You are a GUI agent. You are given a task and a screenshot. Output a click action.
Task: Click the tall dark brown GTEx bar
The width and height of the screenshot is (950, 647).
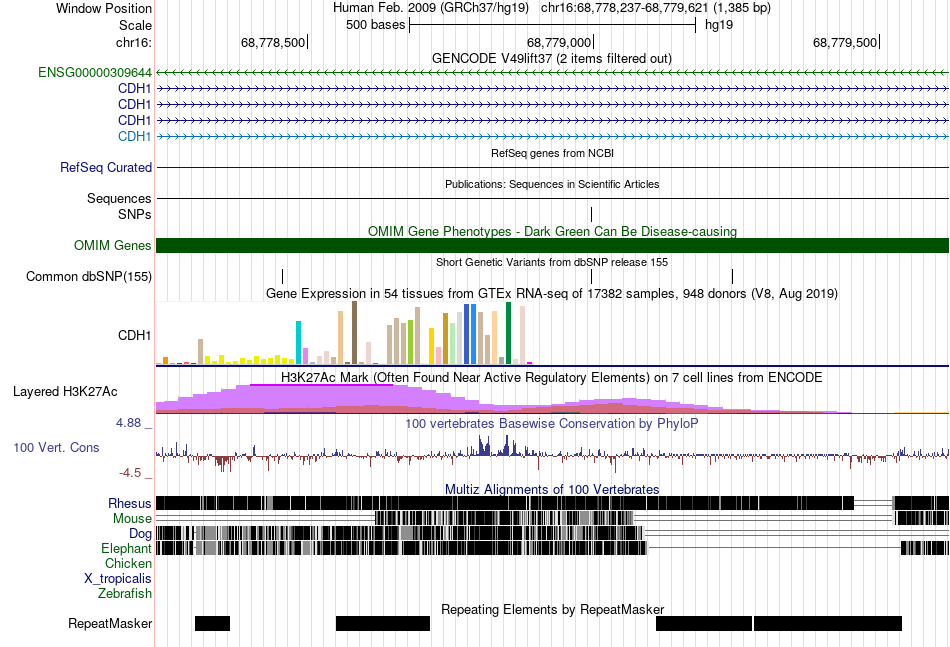pyautogui.click(x=354, y=333)
